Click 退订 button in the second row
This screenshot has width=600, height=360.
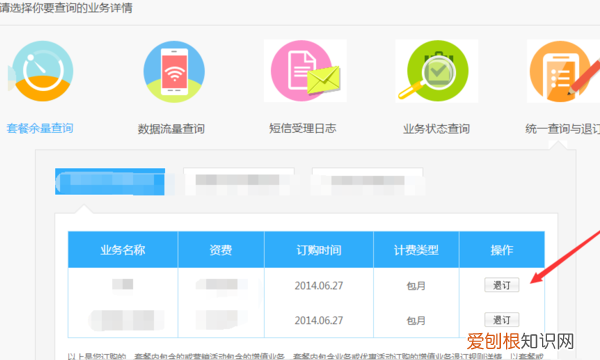point(502,319)
